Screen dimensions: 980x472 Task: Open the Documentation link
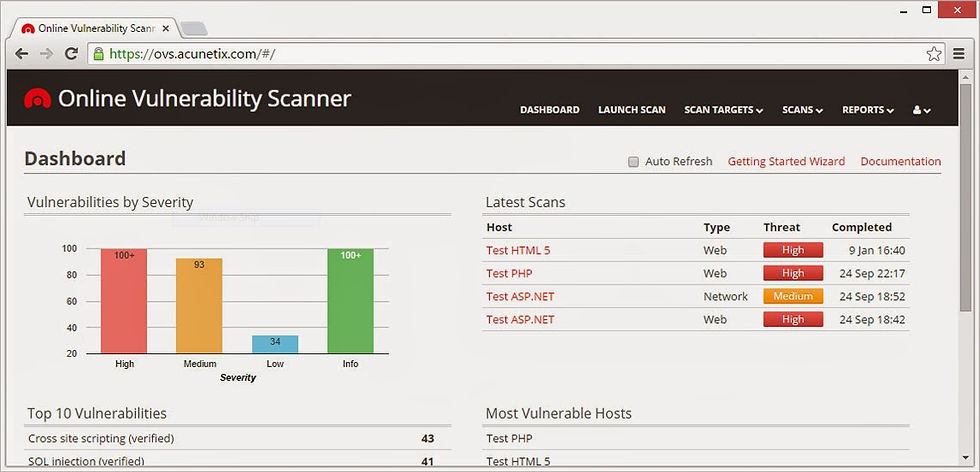(901, 161)
